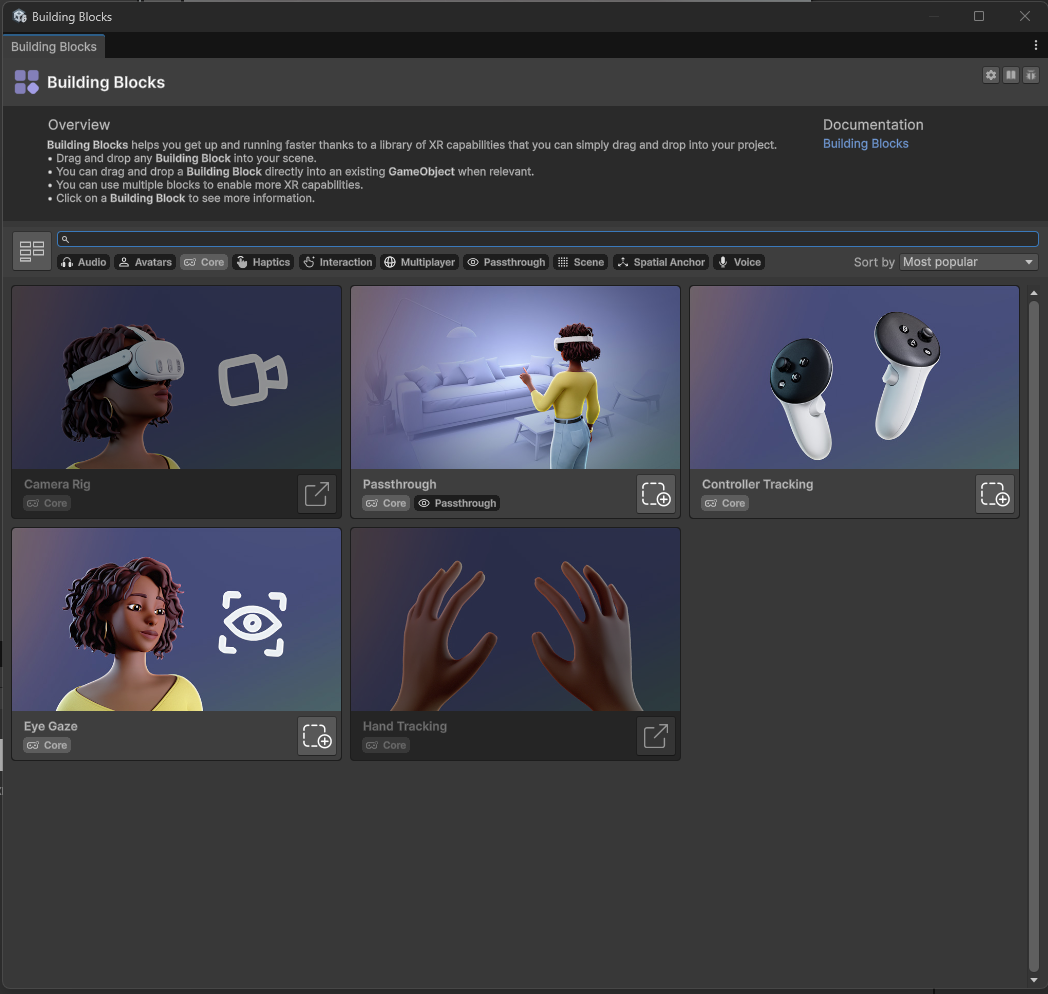Open the Hand Tracking block thumbnail
This screenshot has width=1048, height=994.
point(515,620)
